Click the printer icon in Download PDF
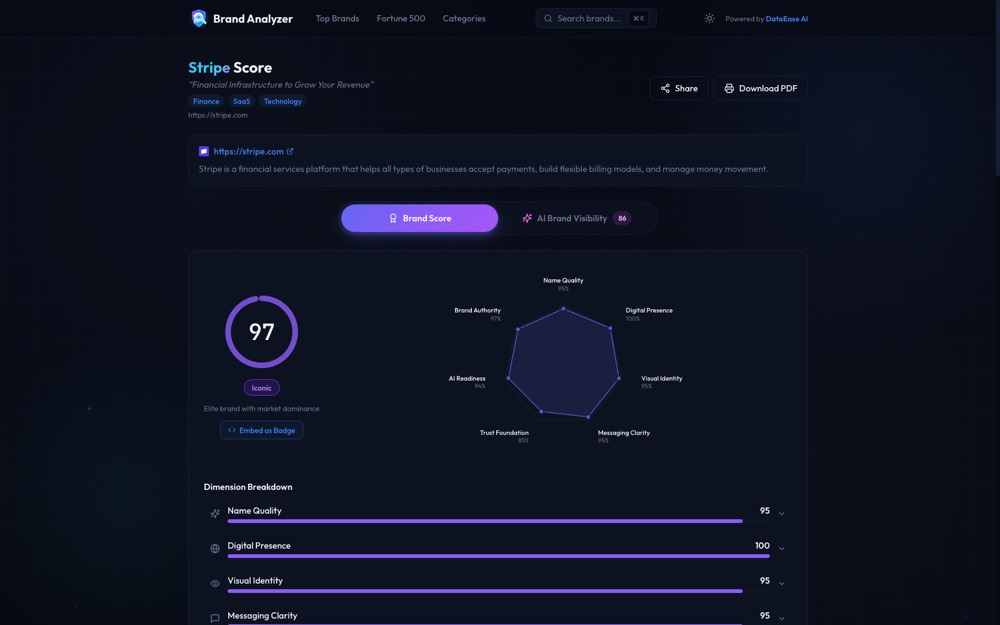Screen dimensions: 1000x625 click(729, 88)
